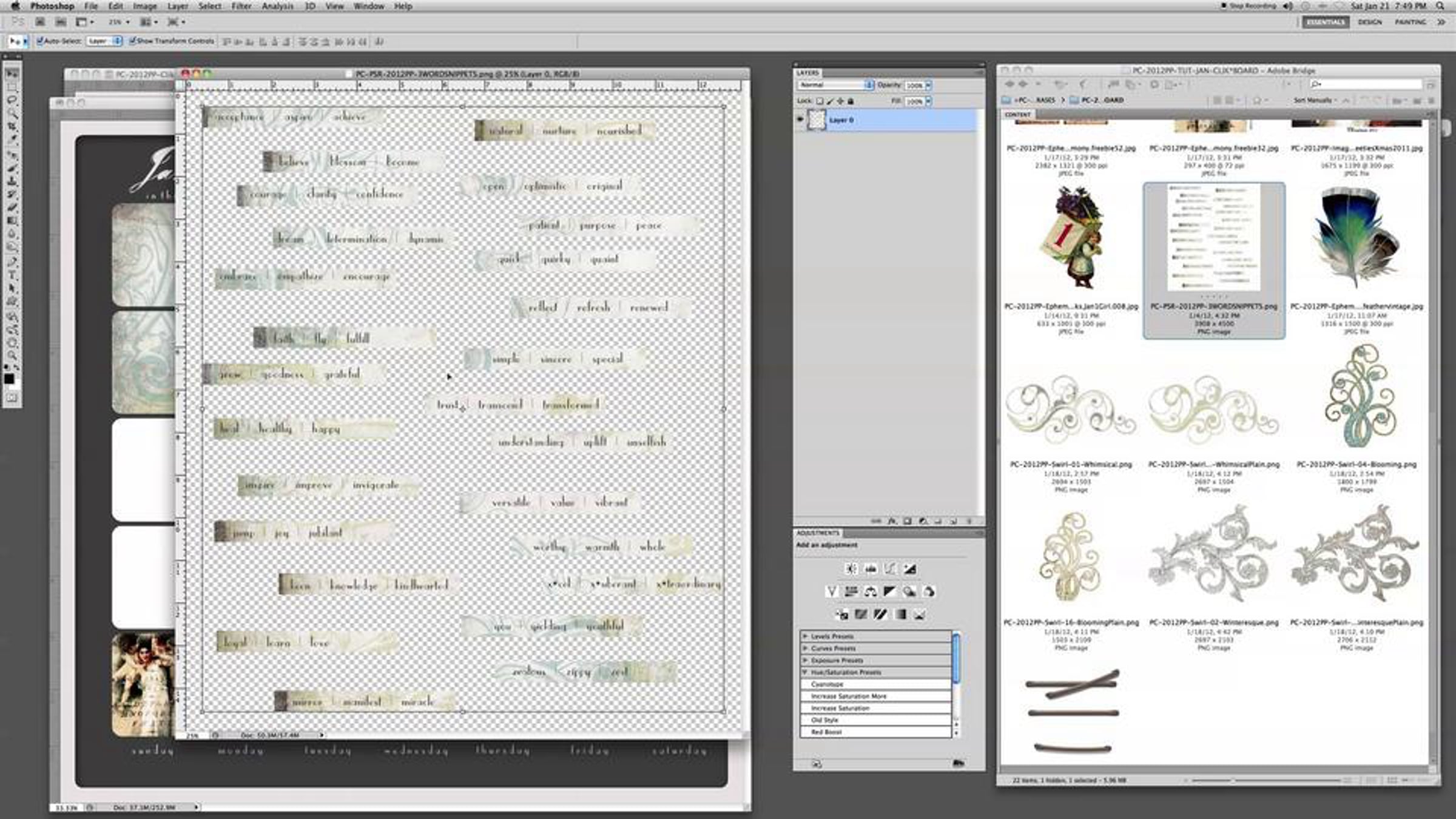Click the foreground color swatch
Viewport: 1456px width, 819px height.
point(9,379)
